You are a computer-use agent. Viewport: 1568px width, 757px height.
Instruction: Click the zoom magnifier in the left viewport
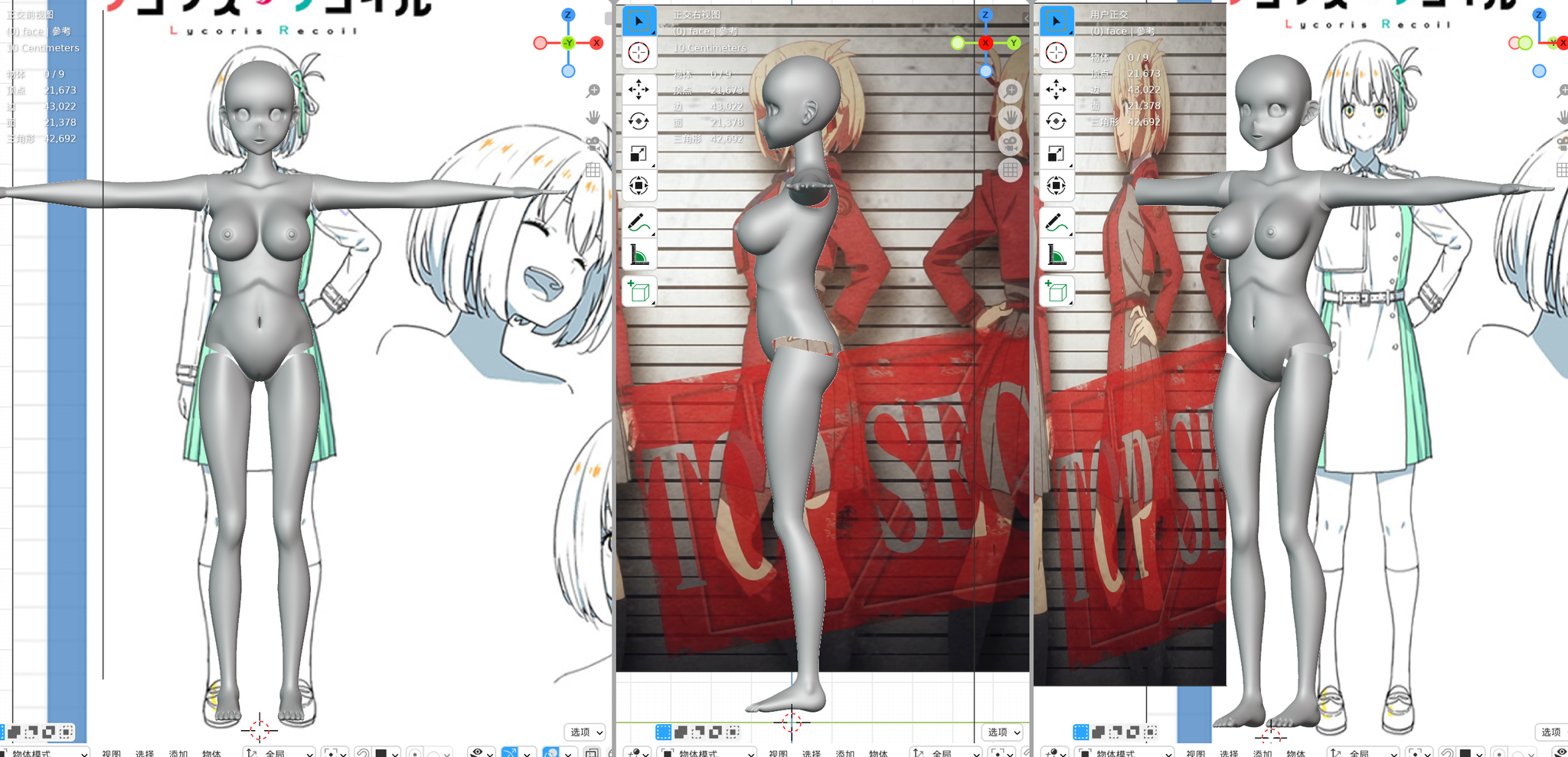pos(593,91)
